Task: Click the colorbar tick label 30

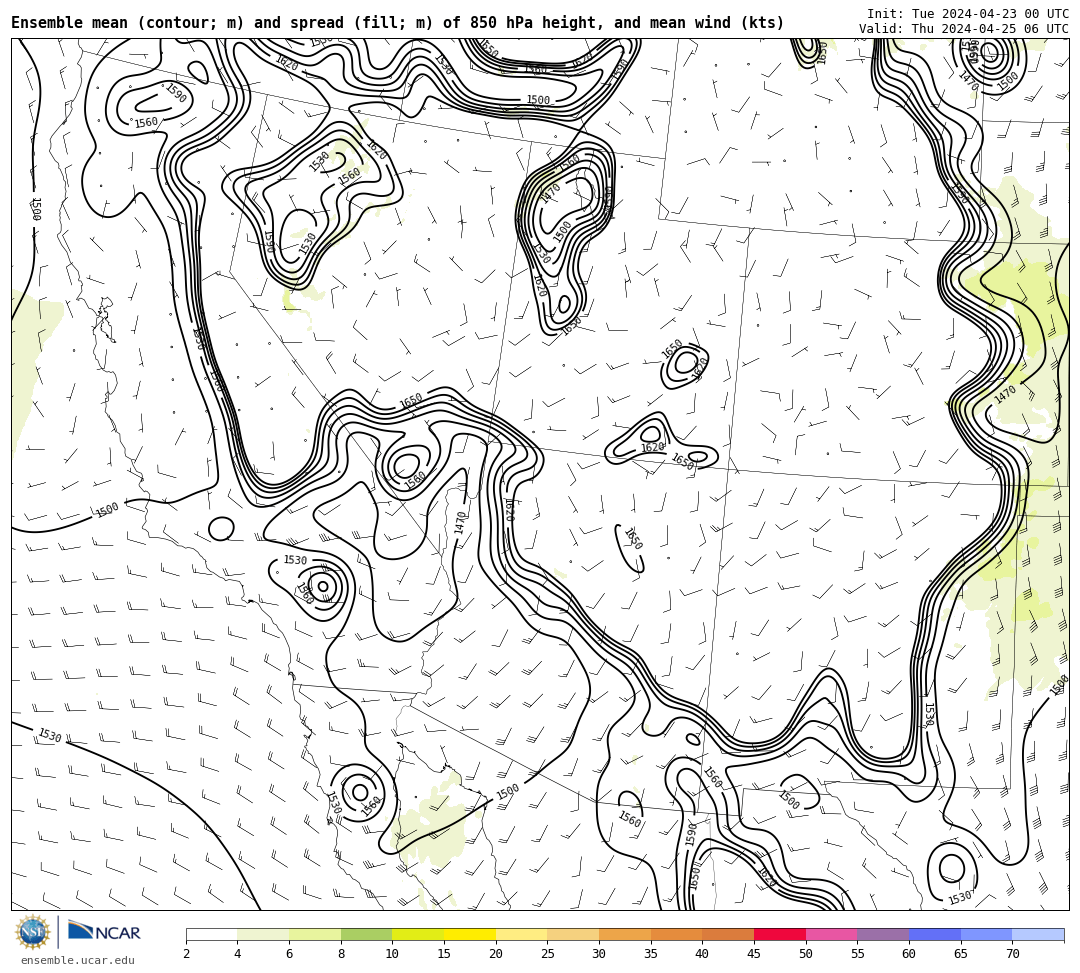Action: coord(599,954)
